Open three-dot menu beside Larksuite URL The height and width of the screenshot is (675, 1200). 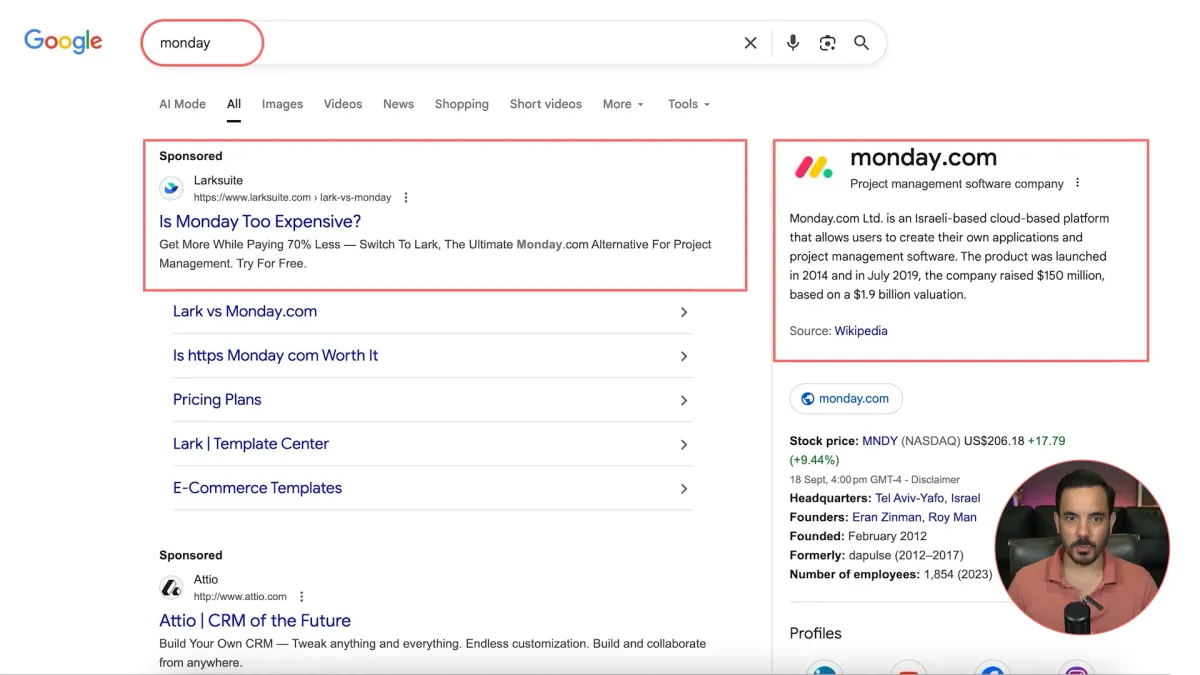click(x=406, y=198)
